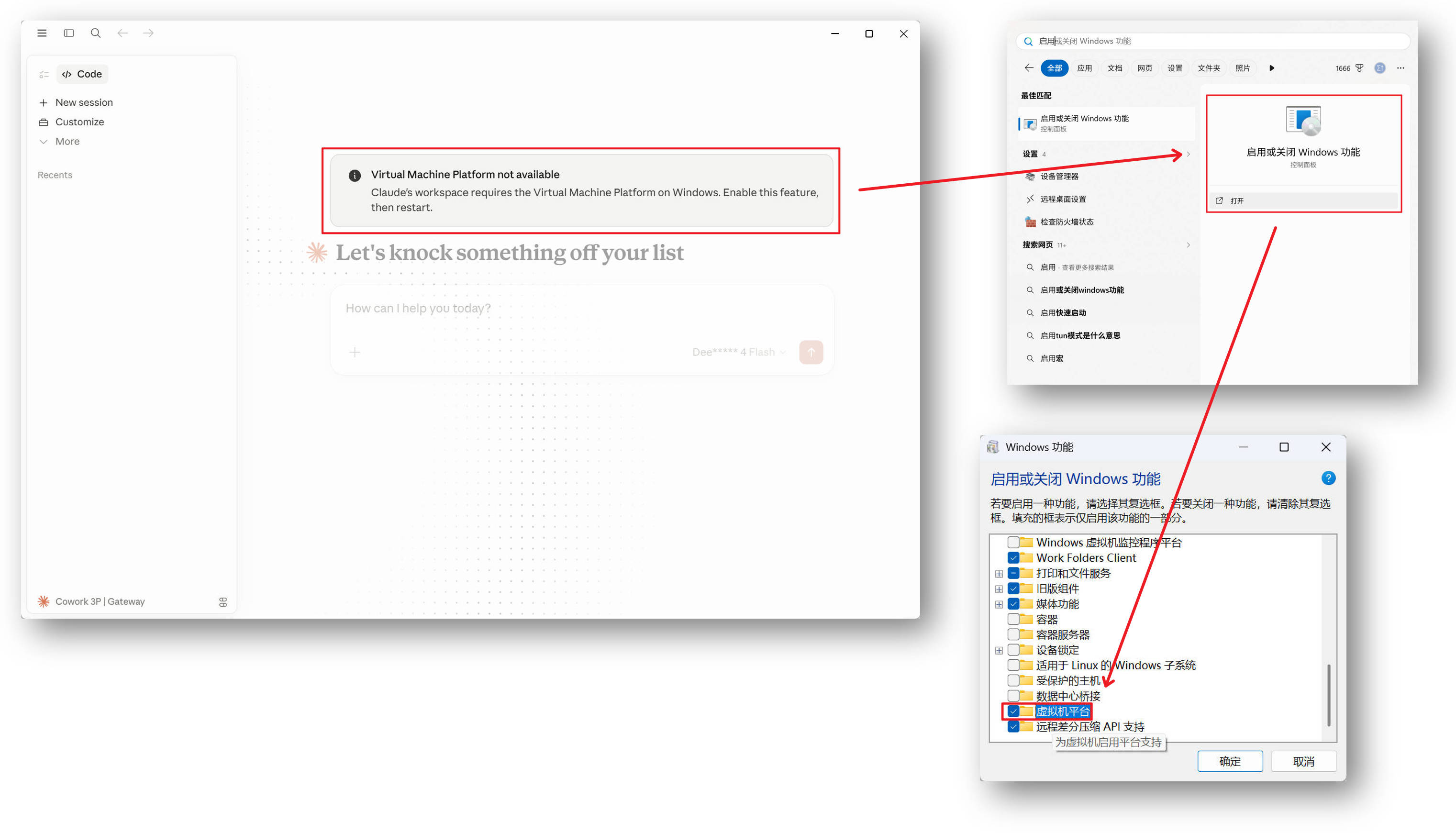
Task: Check 适用于 Linux 的 Windows 子系统 box
Action: [x=1013, y=666]
